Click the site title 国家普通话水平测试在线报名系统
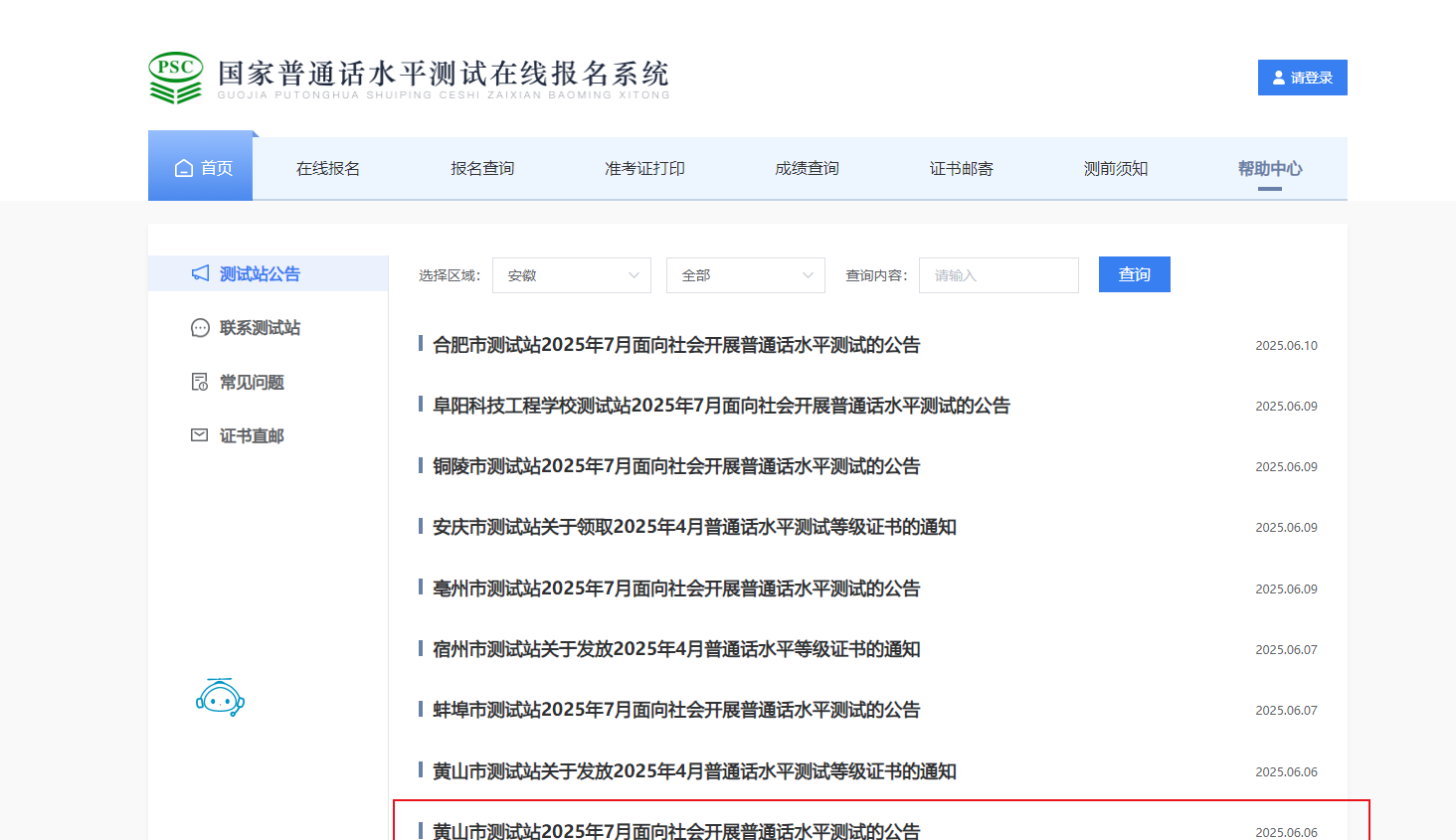Viewport: 1456px width, 840px height. point(444,74)
